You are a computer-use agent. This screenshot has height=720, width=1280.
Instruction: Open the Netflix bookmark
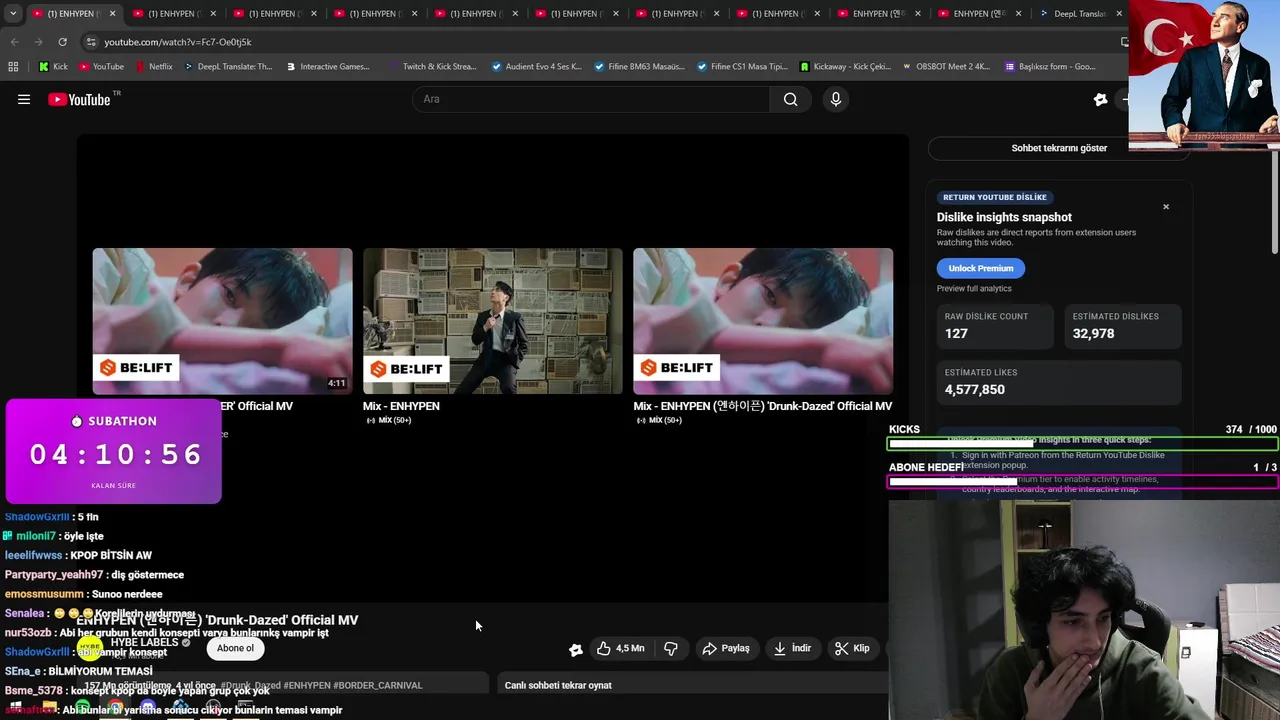(153, 67)
